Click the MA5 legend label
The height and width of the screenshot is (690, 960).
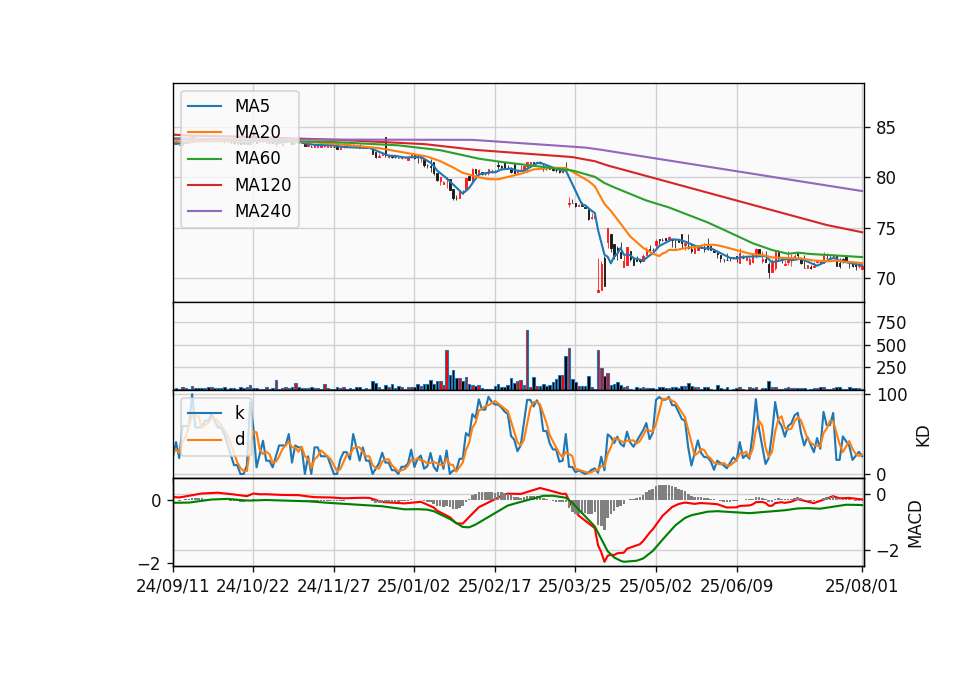(x=252, y=106)
